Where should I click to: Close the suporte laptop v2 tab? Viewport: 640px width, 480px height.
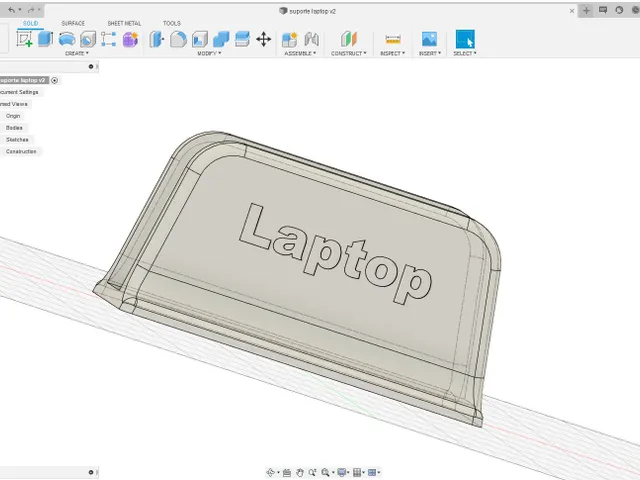click(572, 11)
